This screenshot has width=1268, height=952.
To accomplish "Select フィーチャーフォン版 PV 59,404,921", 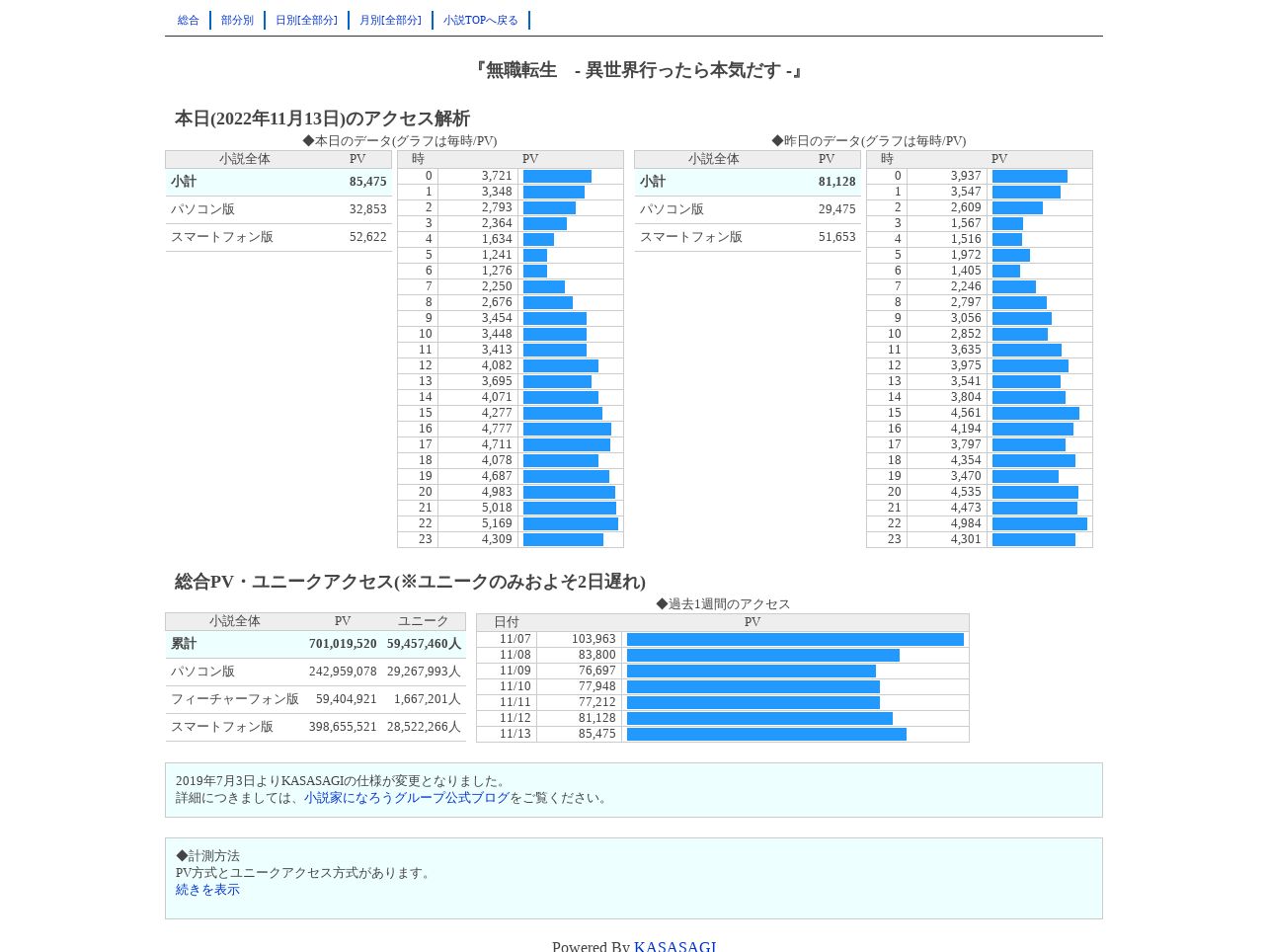I will pos(346,699).
